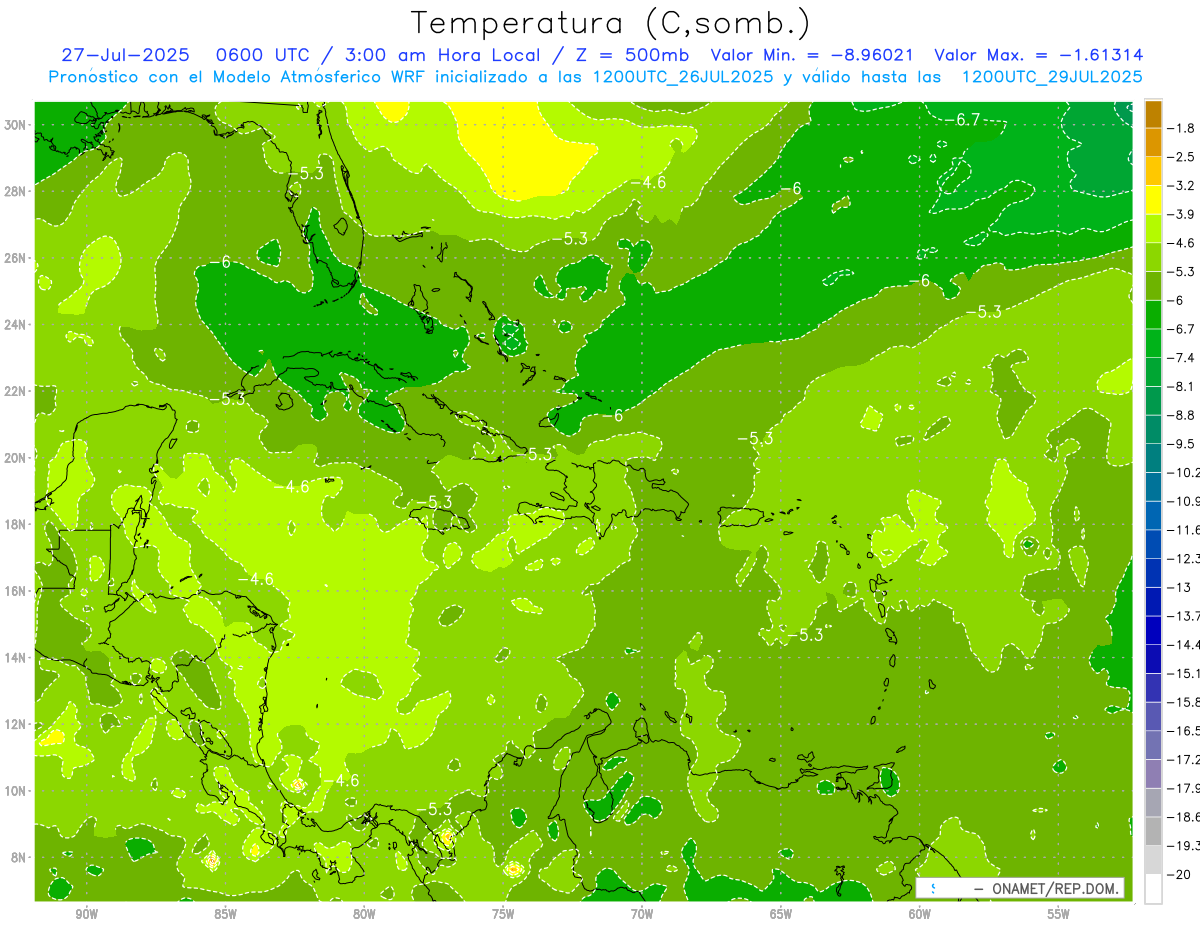Click the '28N' latitude axis label
This screenshot has height=927, width=1200.
[x=15, y=191]
